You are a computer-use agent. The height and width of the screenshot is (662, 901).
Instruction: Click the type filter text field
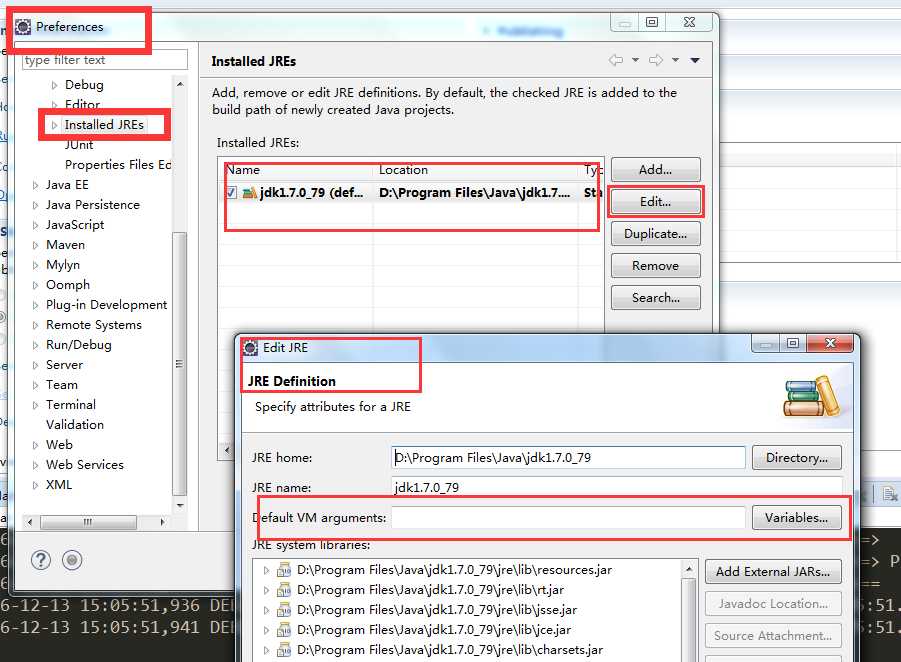105,60
